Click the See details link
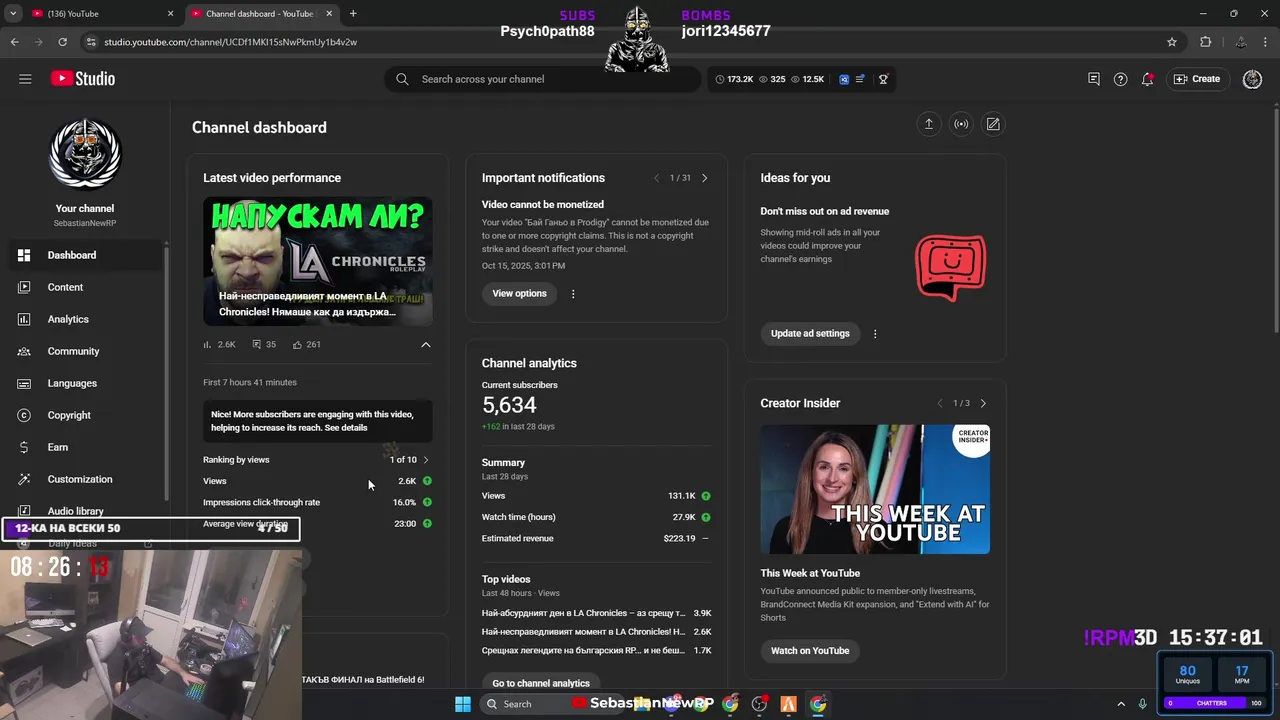Screen dimensions: 1280x720 click(346, 428)
